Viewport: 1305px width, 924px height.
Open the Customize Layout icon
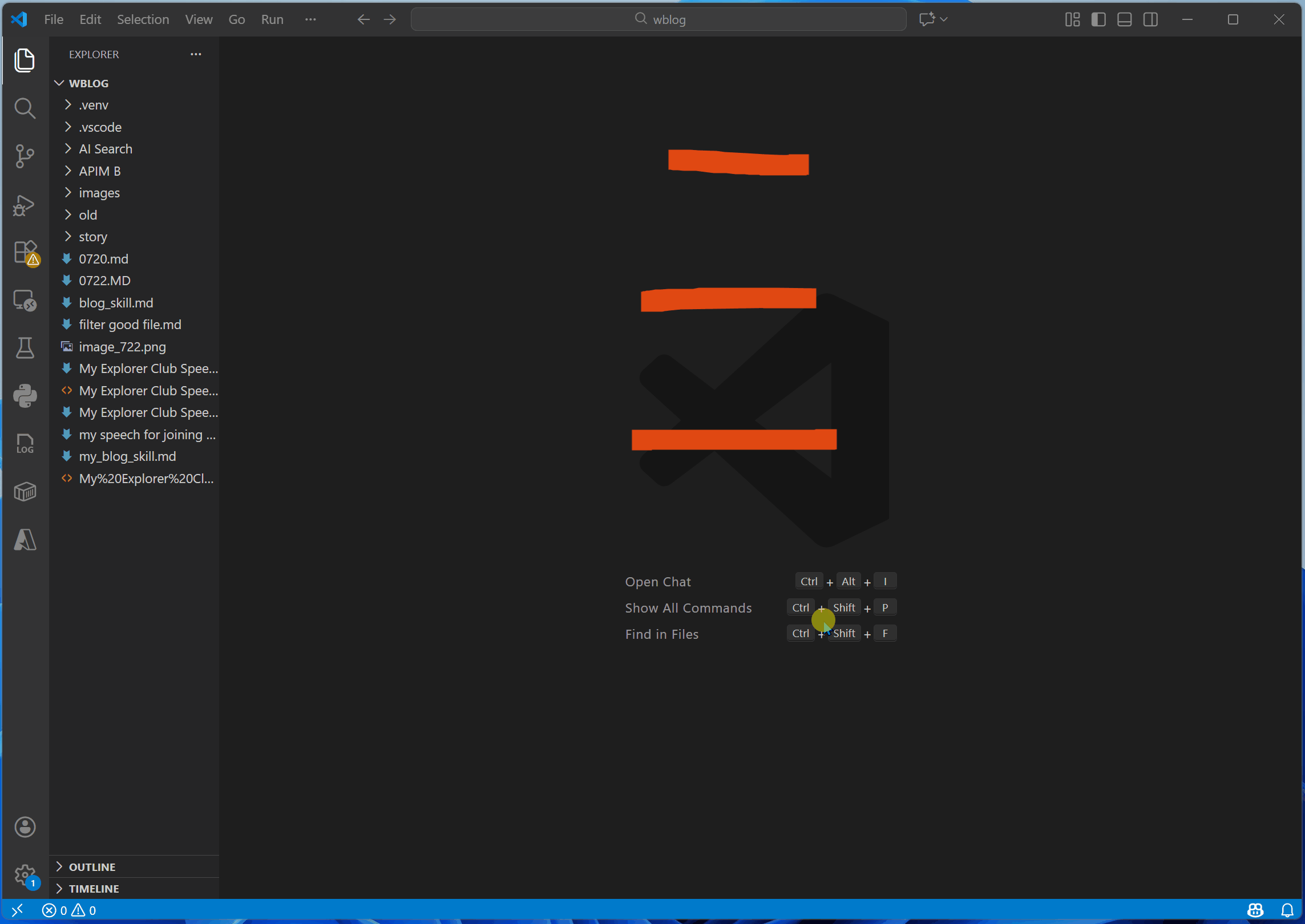[x=1073, y=19]
